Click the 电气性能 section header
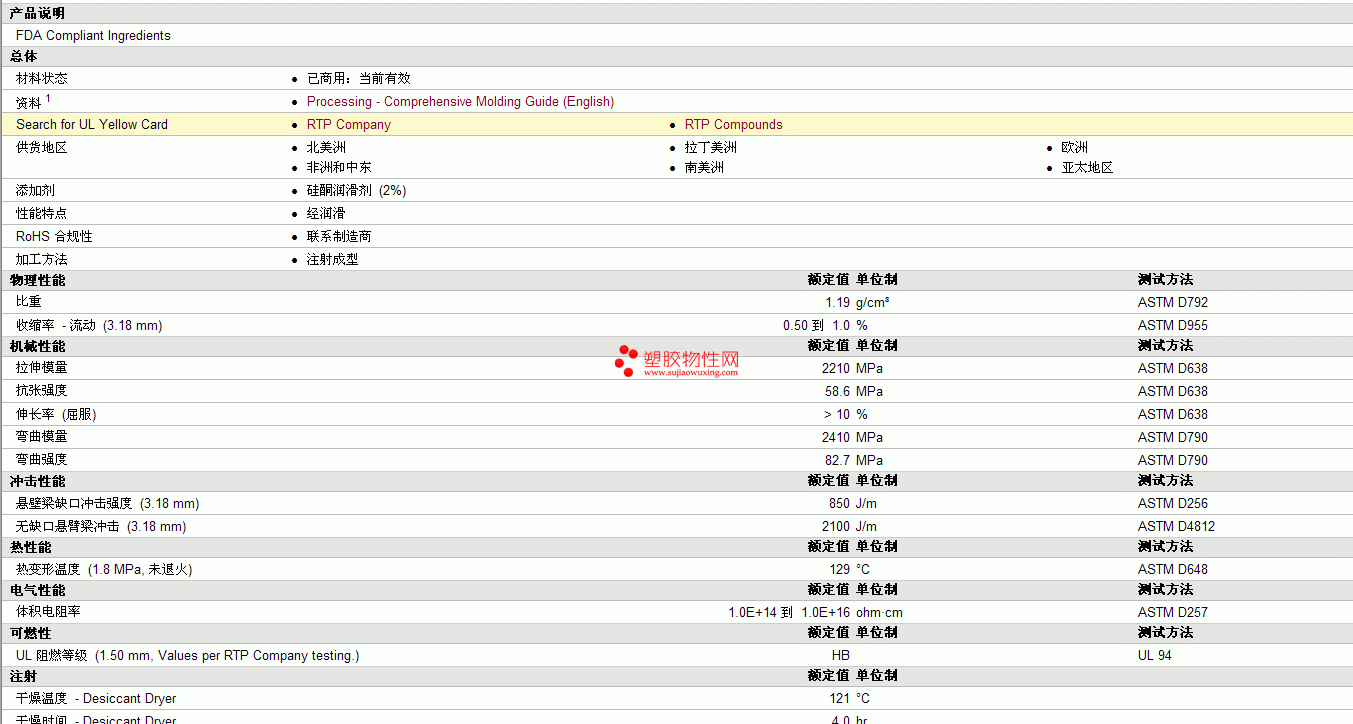The image size is (1353, 724). click(x=37, y=590)
